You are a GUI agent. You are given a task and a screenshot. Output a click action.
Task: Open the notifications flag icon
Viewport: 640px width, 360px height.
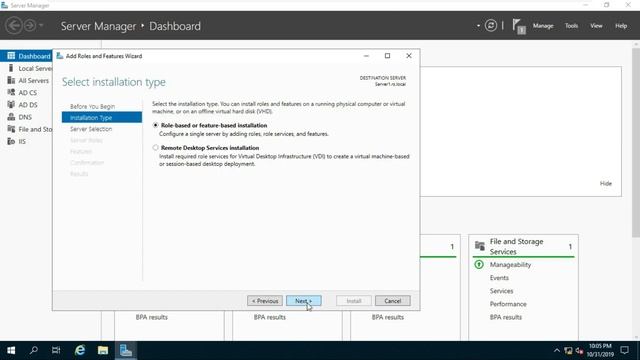519,27
